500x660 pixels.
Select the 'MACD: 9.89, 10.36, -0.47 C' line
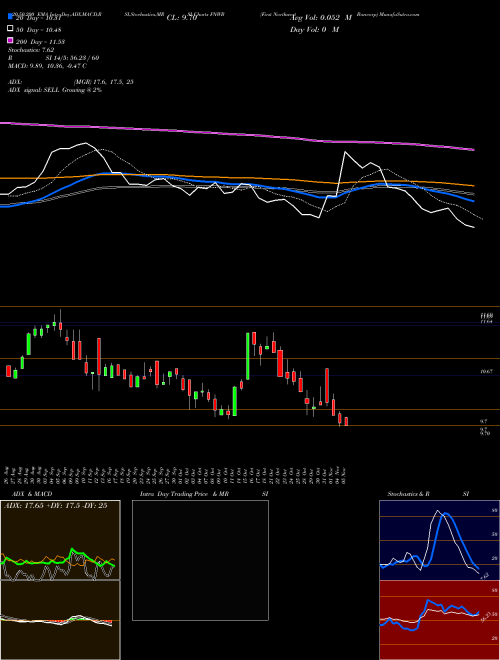[x=48, y=66]
